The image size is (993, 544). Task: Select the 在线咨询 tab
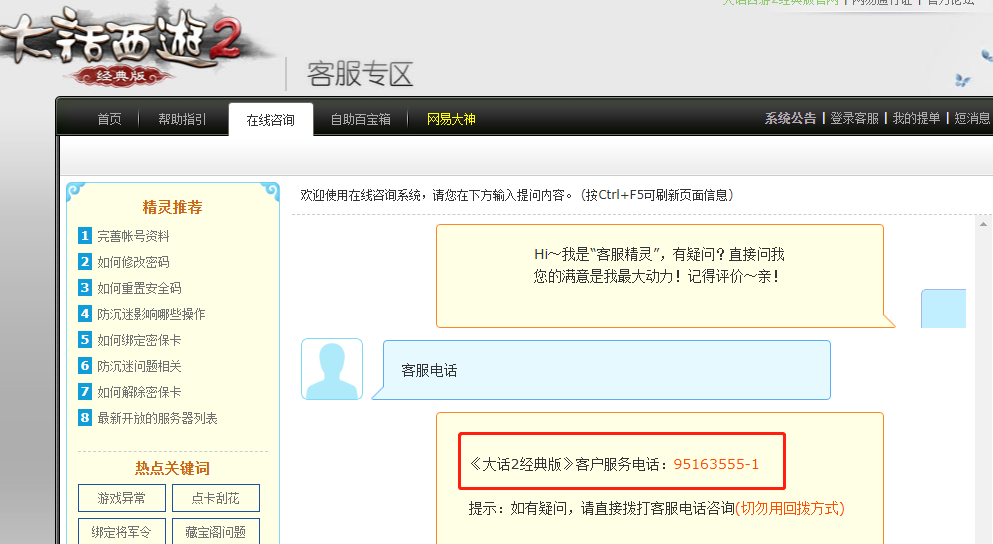point(270,120)
